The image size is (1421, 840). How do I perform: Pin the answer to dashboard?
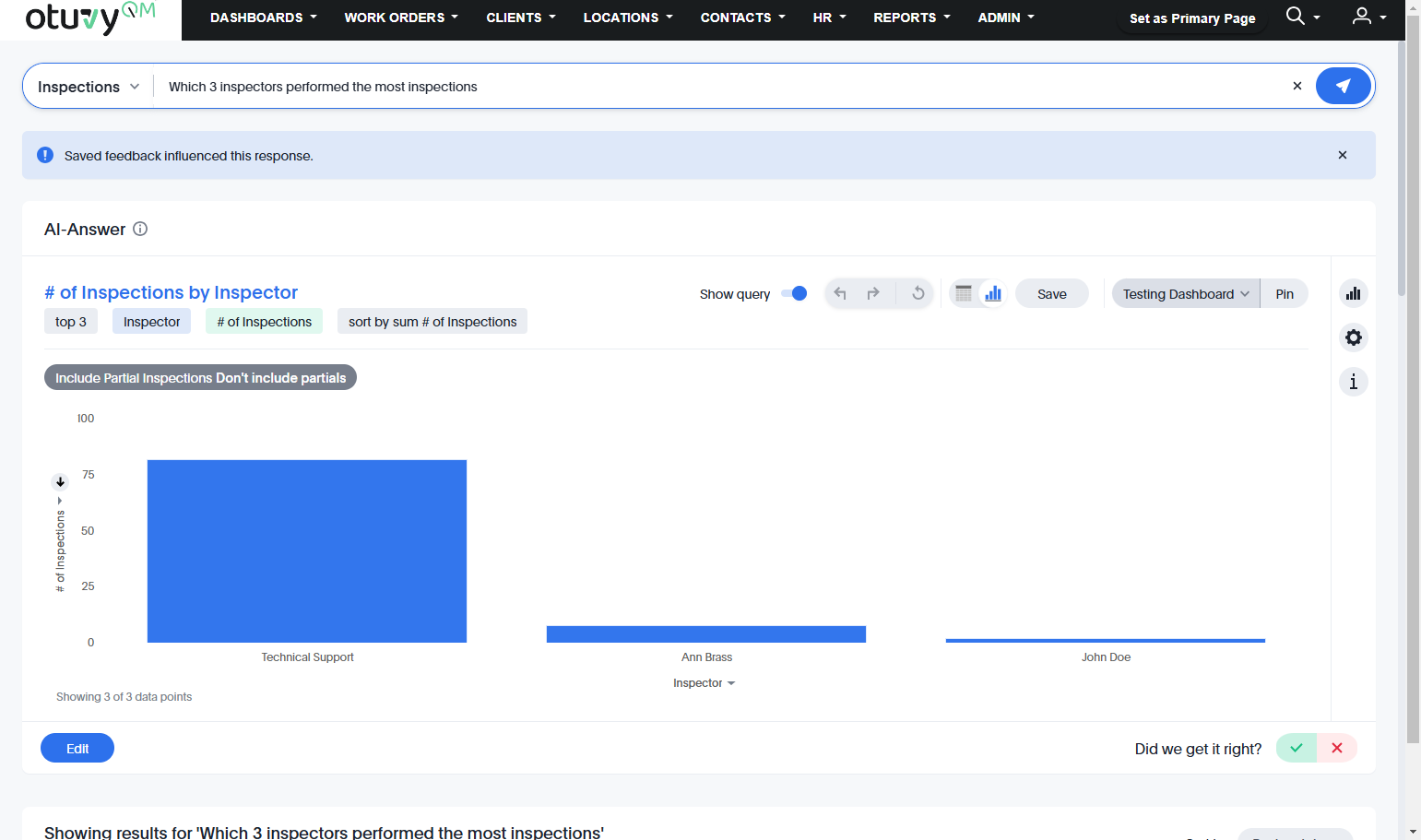[x=1285, y=293]
